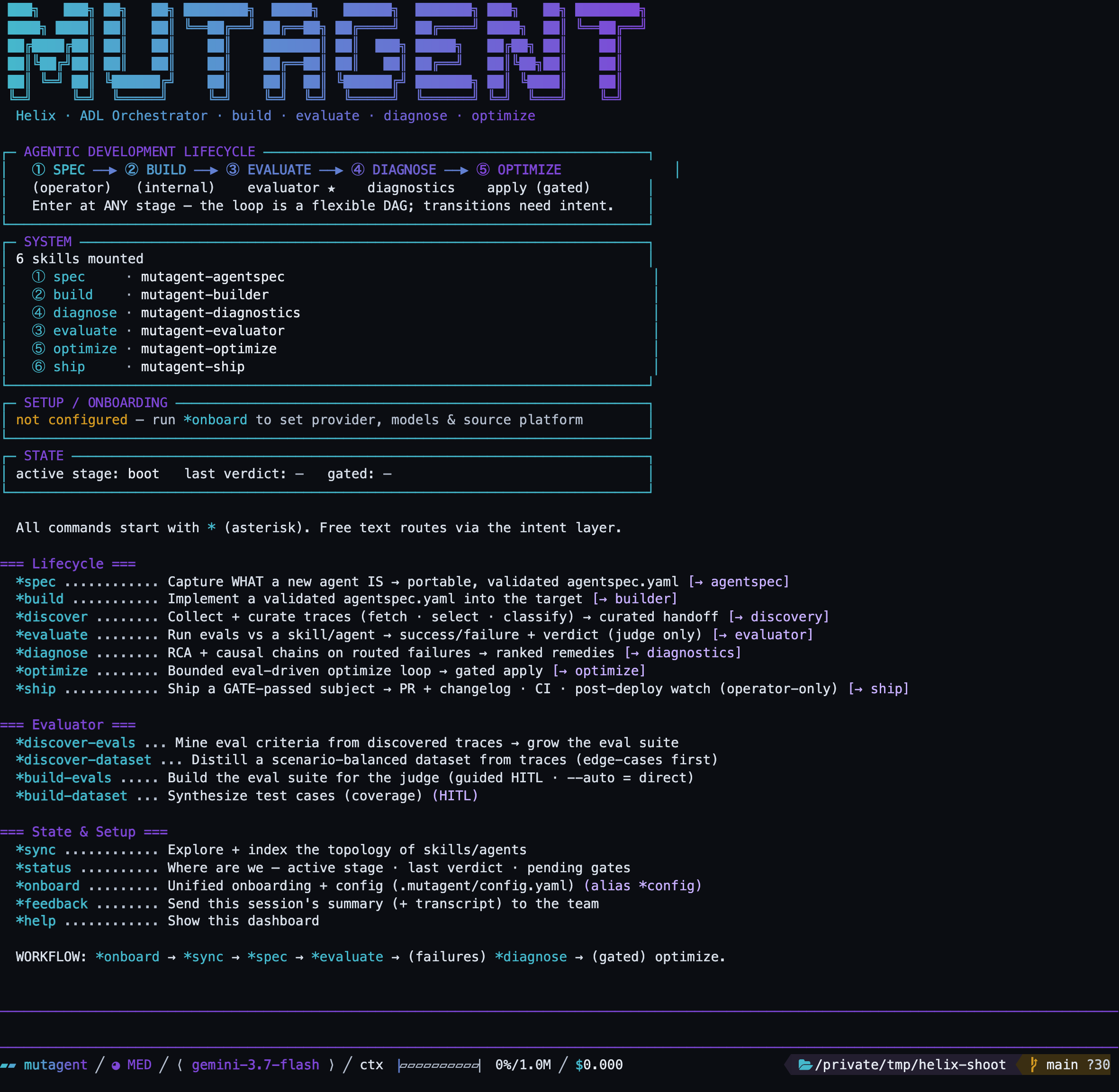Click the (alias *config) text
The width and height of the screenshot is (1119, 1092).
pos(643,886)
